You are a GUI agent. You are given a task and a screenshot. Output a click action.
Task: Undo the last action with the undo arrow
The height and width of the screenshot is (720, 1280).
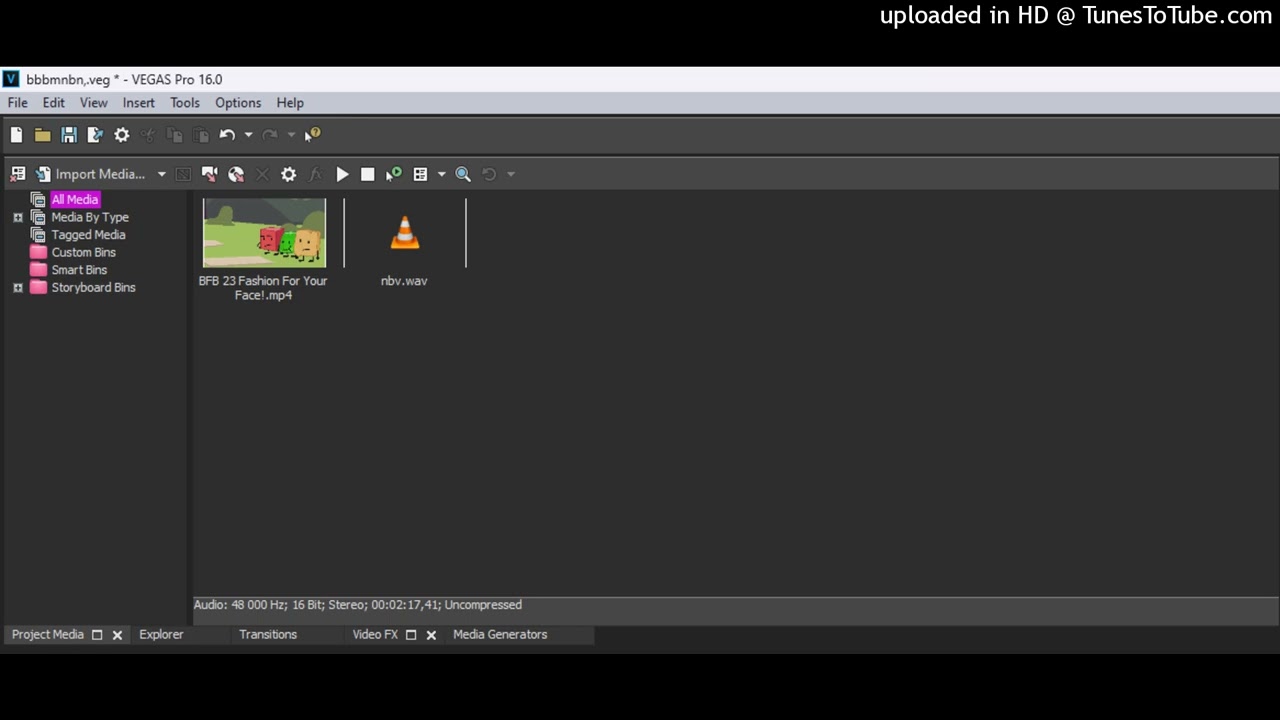227,135
